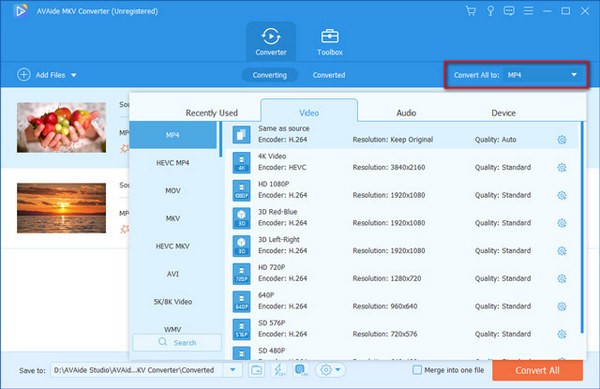Open the Toolbox section
The width and height of the screenshot is (600, 389).
[x=329, y=42]
